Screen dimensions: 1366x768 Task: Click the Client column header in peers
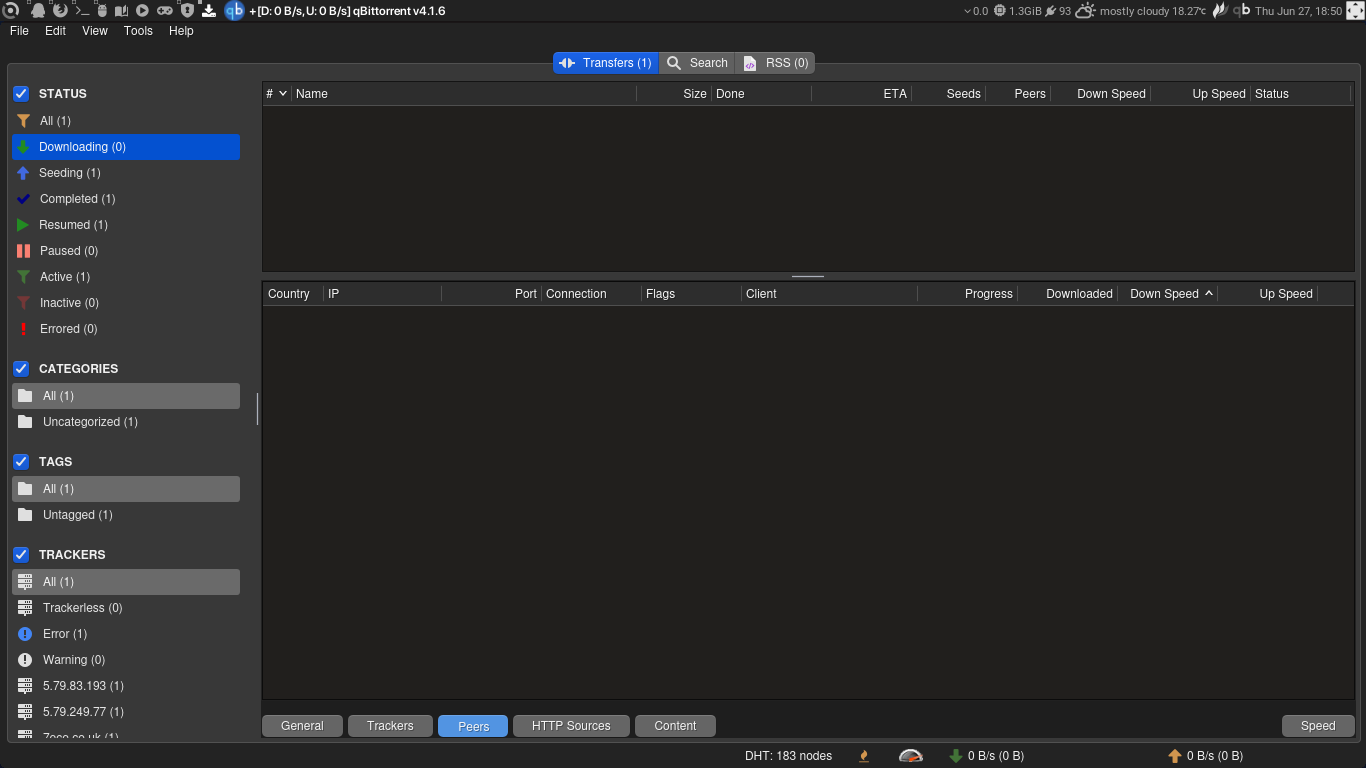829,294
